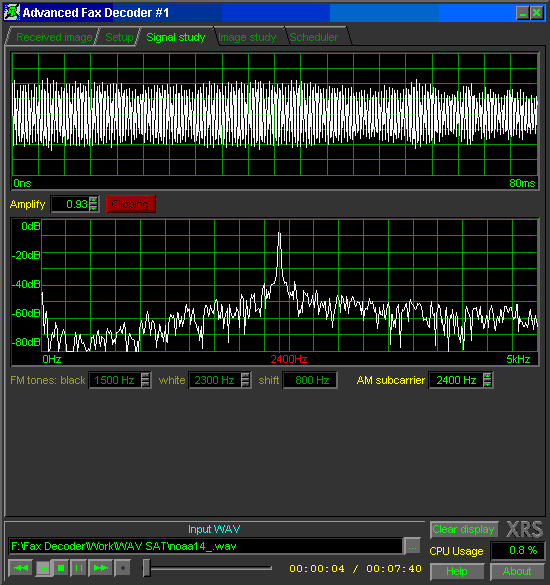
Task: Click the 'Input WAV' heading label
Action: pos(214,529)
